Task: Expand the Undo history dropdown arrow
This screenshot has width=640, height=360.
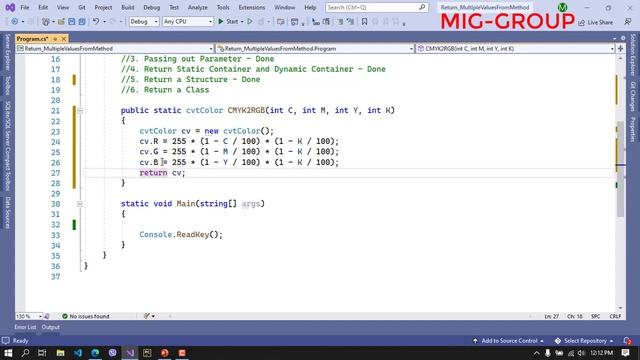Action: 104,22
